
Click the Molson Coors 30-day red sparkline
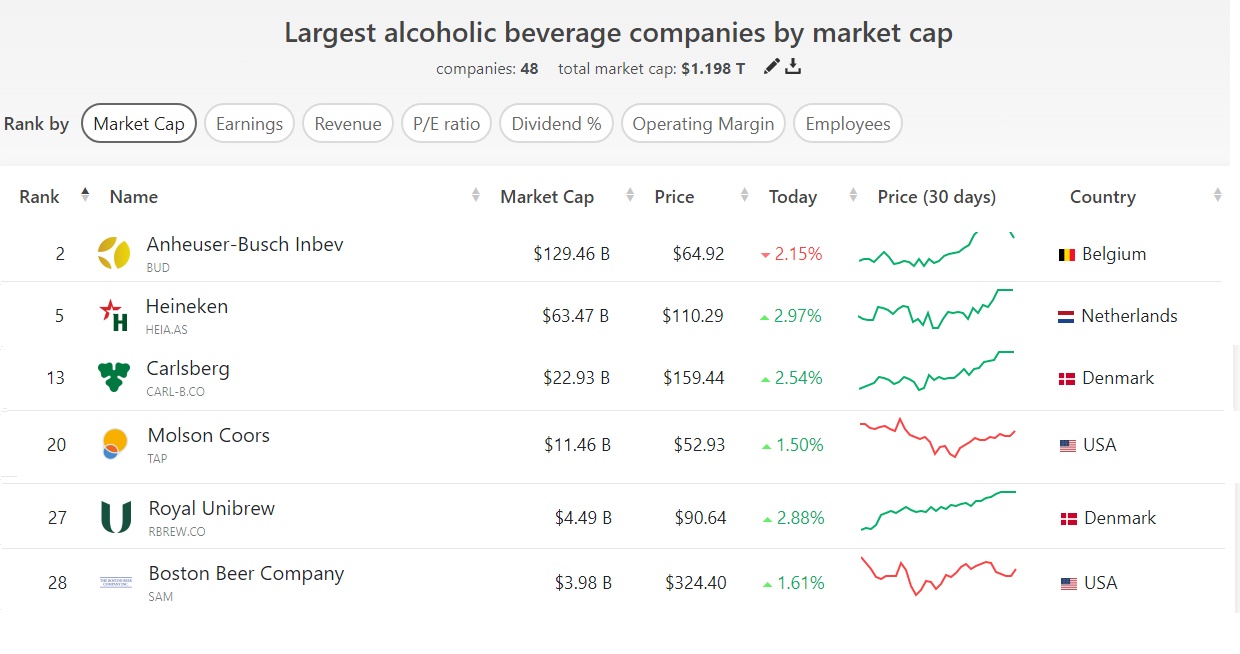coord(937,438)
